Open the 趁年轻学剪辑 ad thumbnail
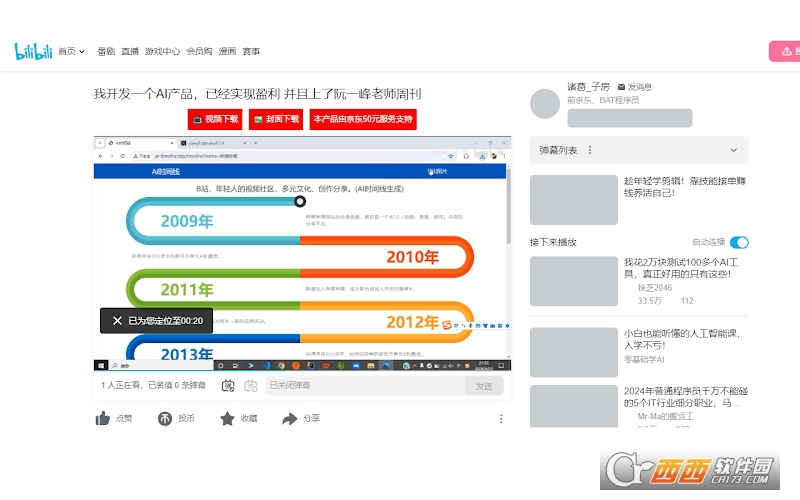Viewport: 800px width, 500px height. [573, 199]
